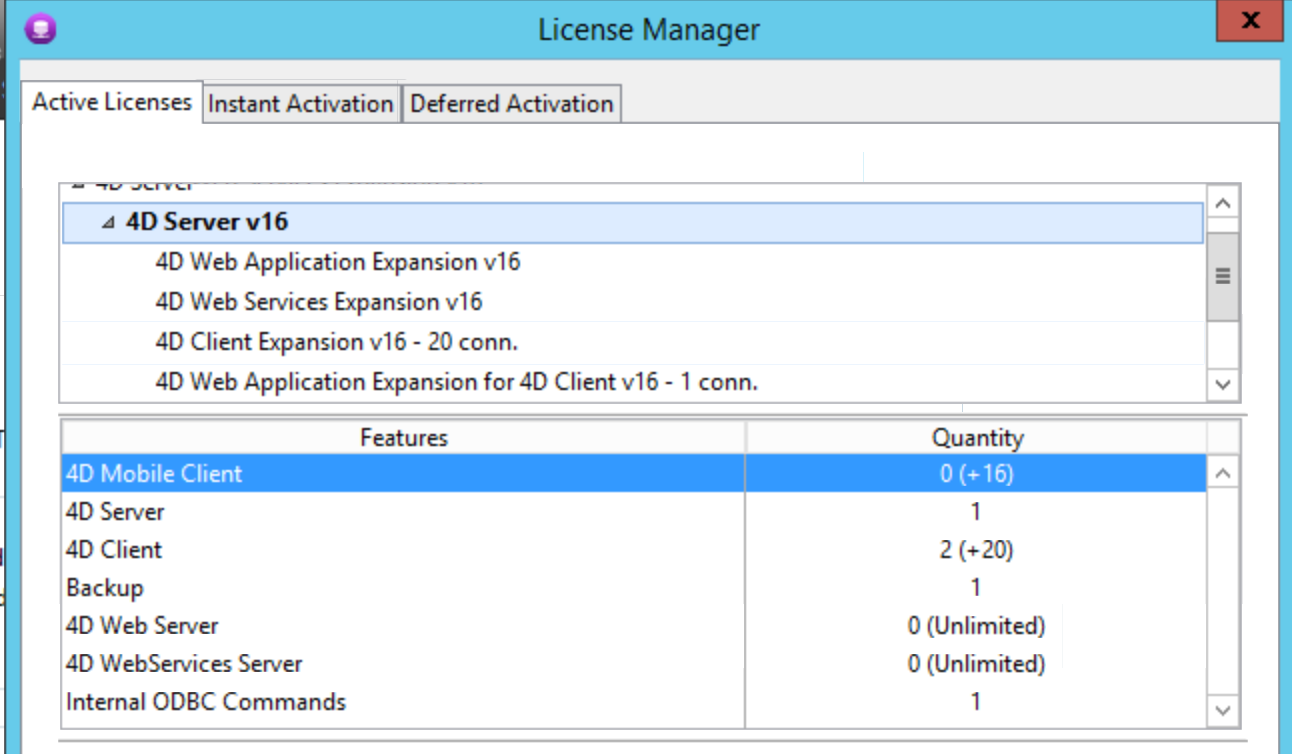
Task: Select the 4D Mobile Client feature row
Action: (x=634, y=473)
